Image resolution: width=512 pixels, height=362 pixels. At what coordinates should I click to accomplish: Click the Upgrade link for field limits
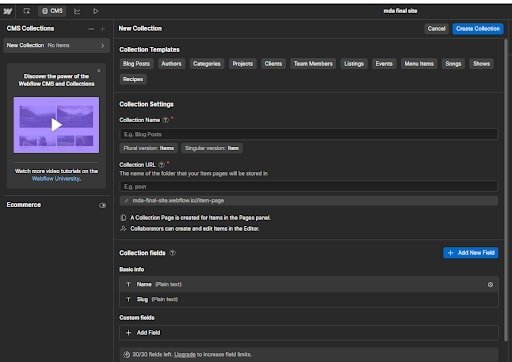tap(185, 355)
